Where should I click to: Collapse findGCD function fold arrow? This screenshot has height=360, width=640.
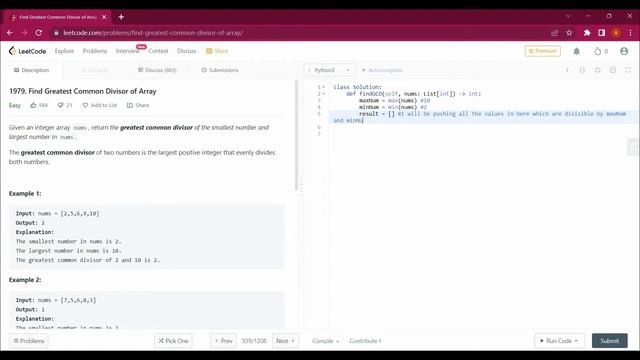coord(324,94)
